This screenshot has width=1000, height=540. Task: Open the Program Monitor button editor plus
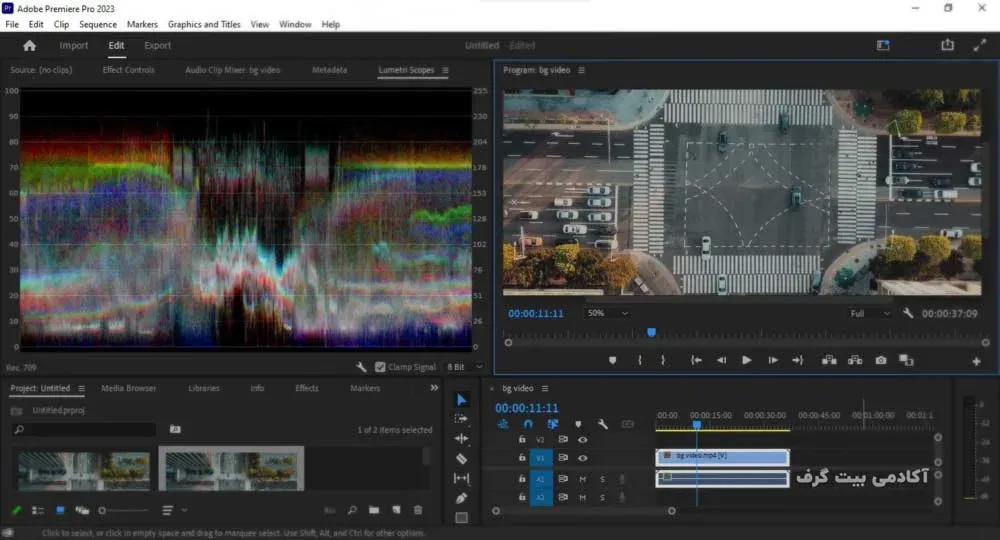pyautogui.click(x=976, y=361)
